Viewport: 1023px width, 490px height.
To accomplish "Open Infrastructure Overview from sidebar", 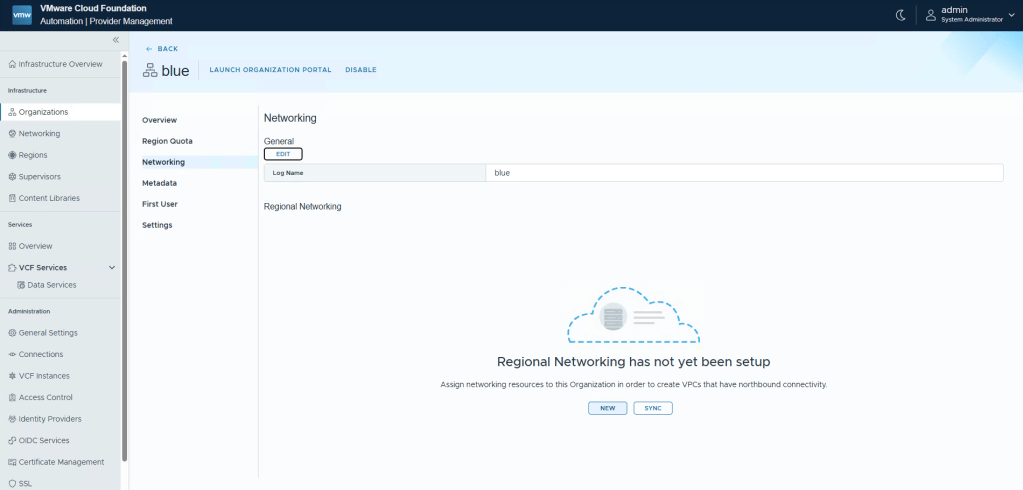I will point(60,64).
